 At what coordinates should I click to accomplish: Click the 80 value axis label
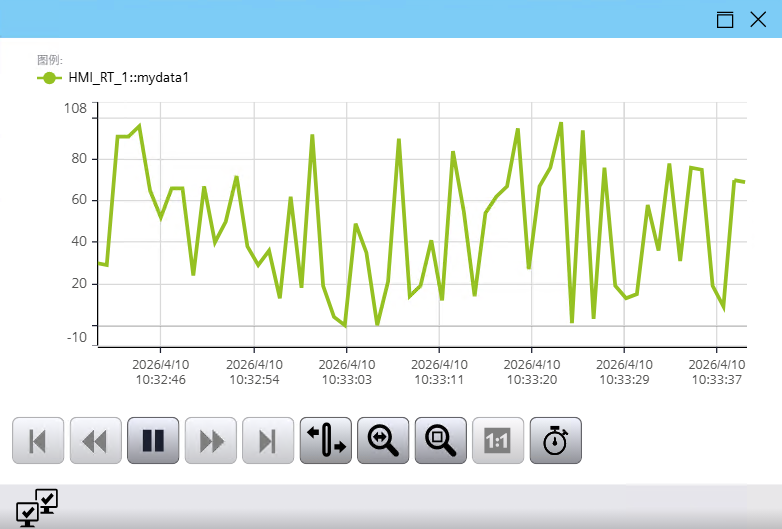tap(79, 159)
